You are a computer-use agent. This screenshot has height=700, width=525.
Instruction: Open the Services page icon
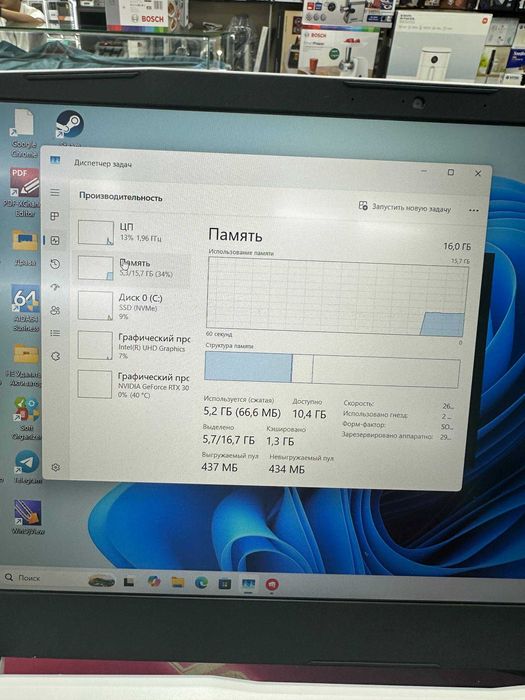55,356
